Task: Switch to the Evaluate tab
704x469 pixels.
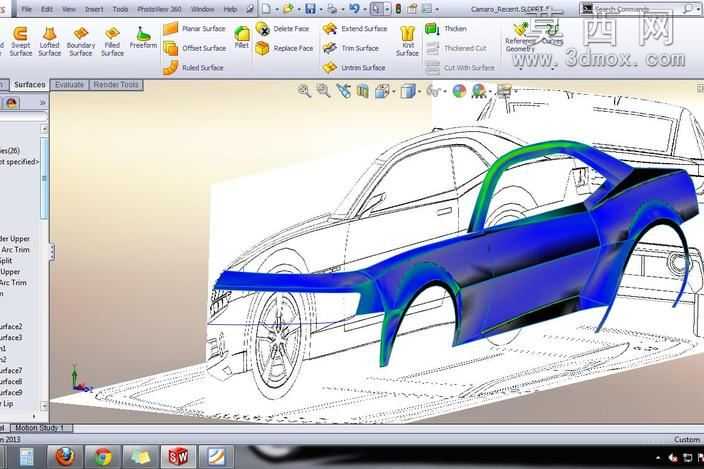Action: [70, 85]
